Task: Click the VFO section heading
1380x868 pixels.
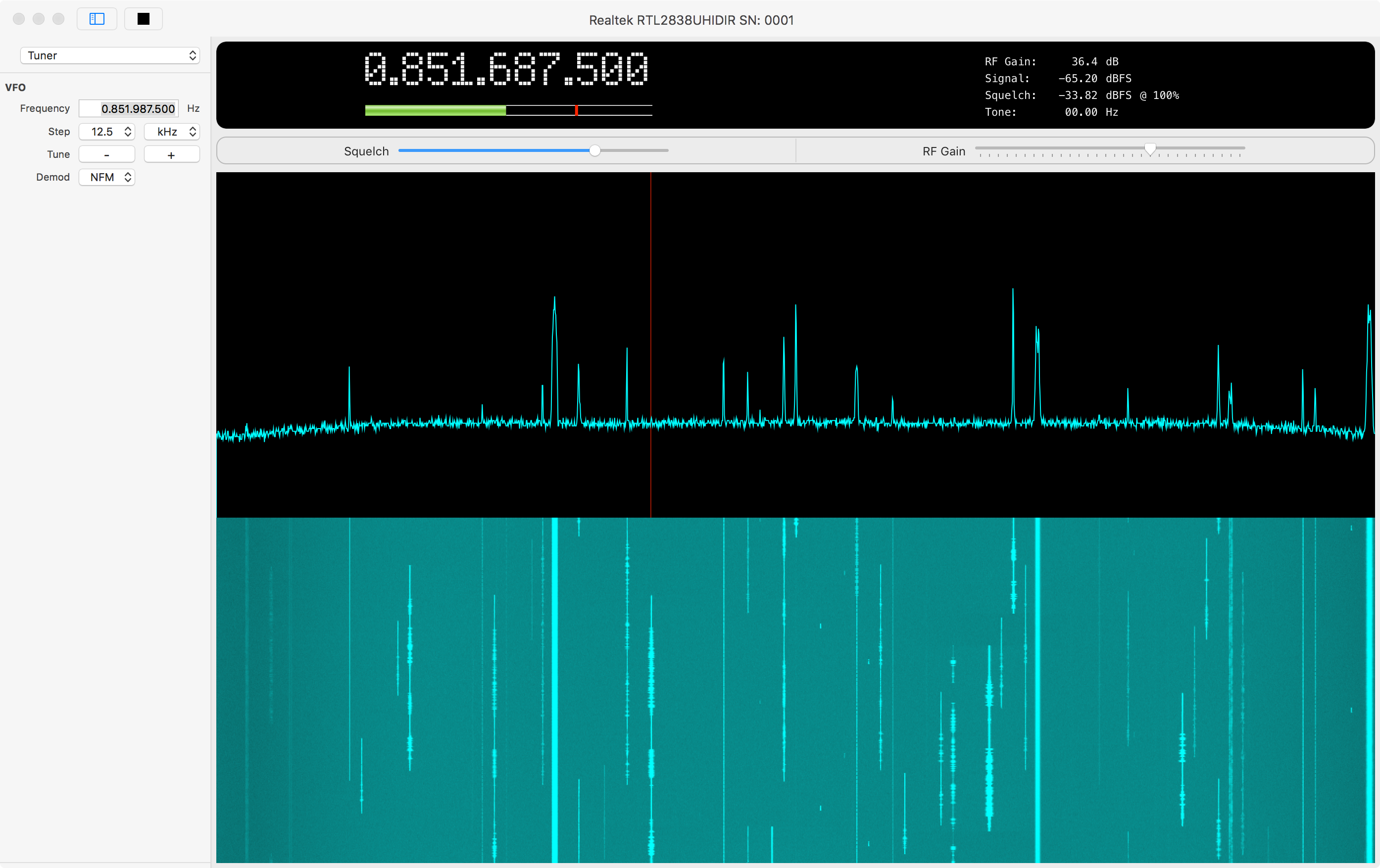Action: tap(15, 88)
